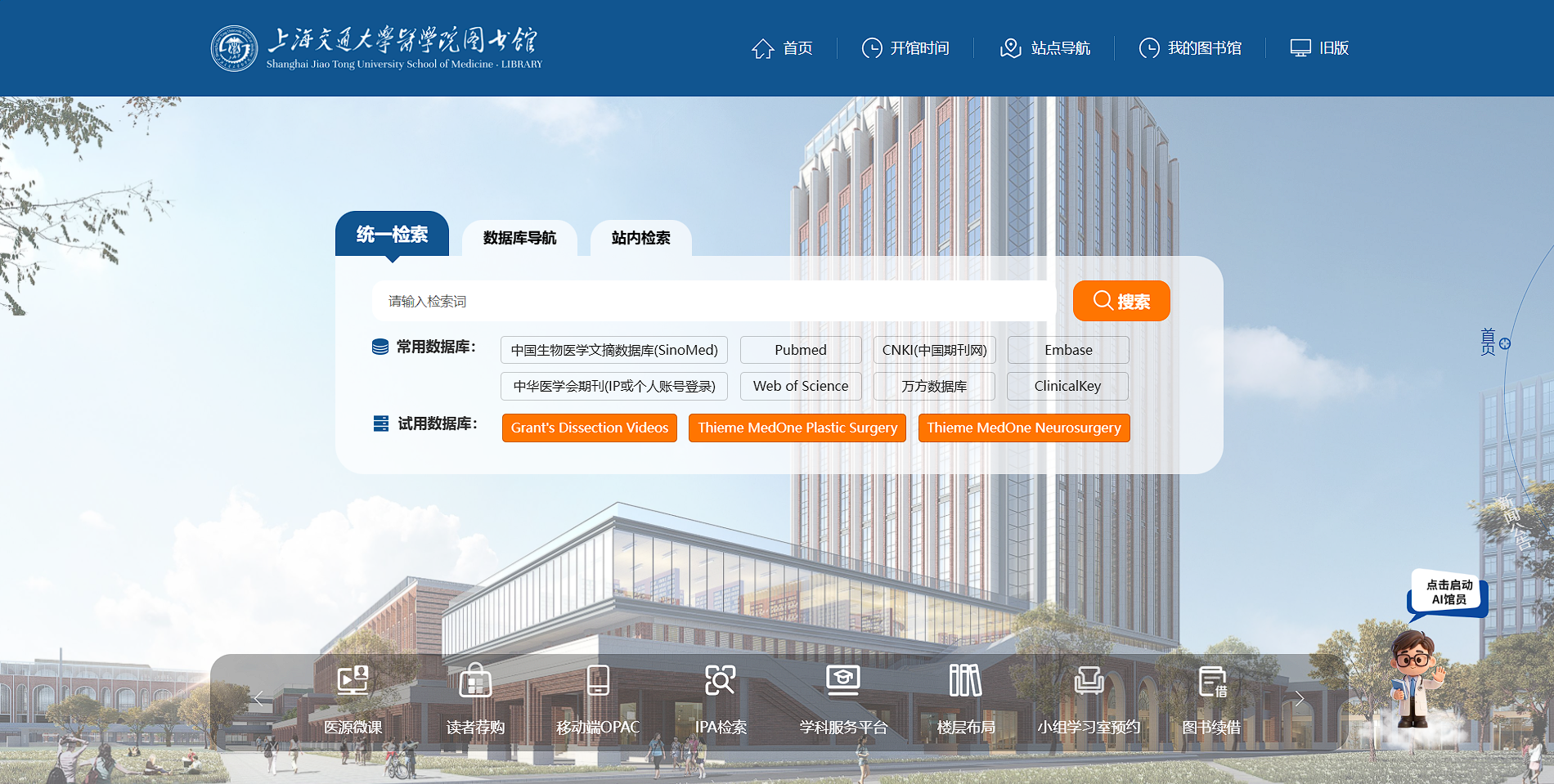
Task: Open the Pubmed database link
Action: pyautogui.click(x=800, y=350)
